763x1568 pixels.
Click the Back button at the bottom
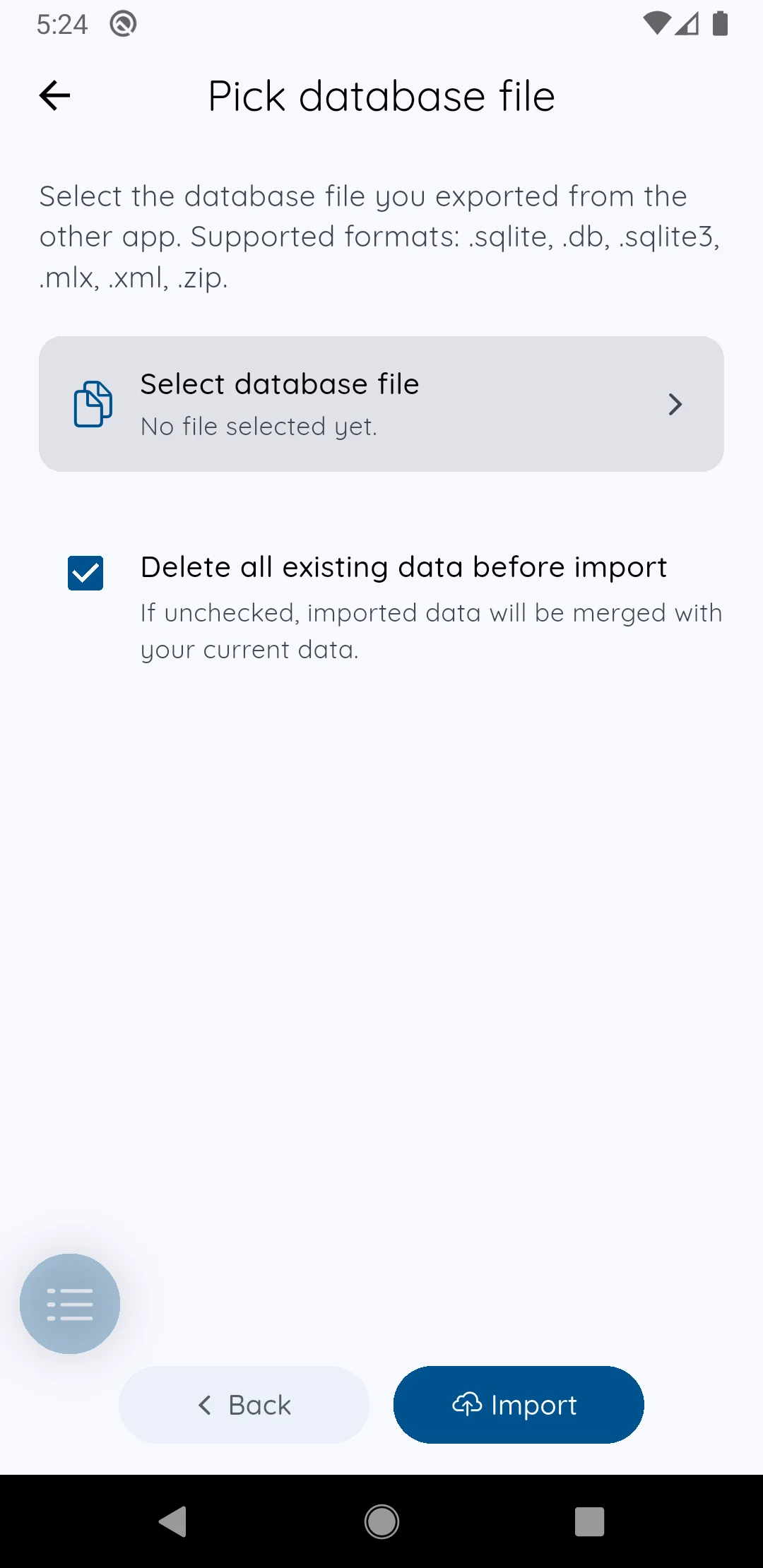[x=244, y=1405]
